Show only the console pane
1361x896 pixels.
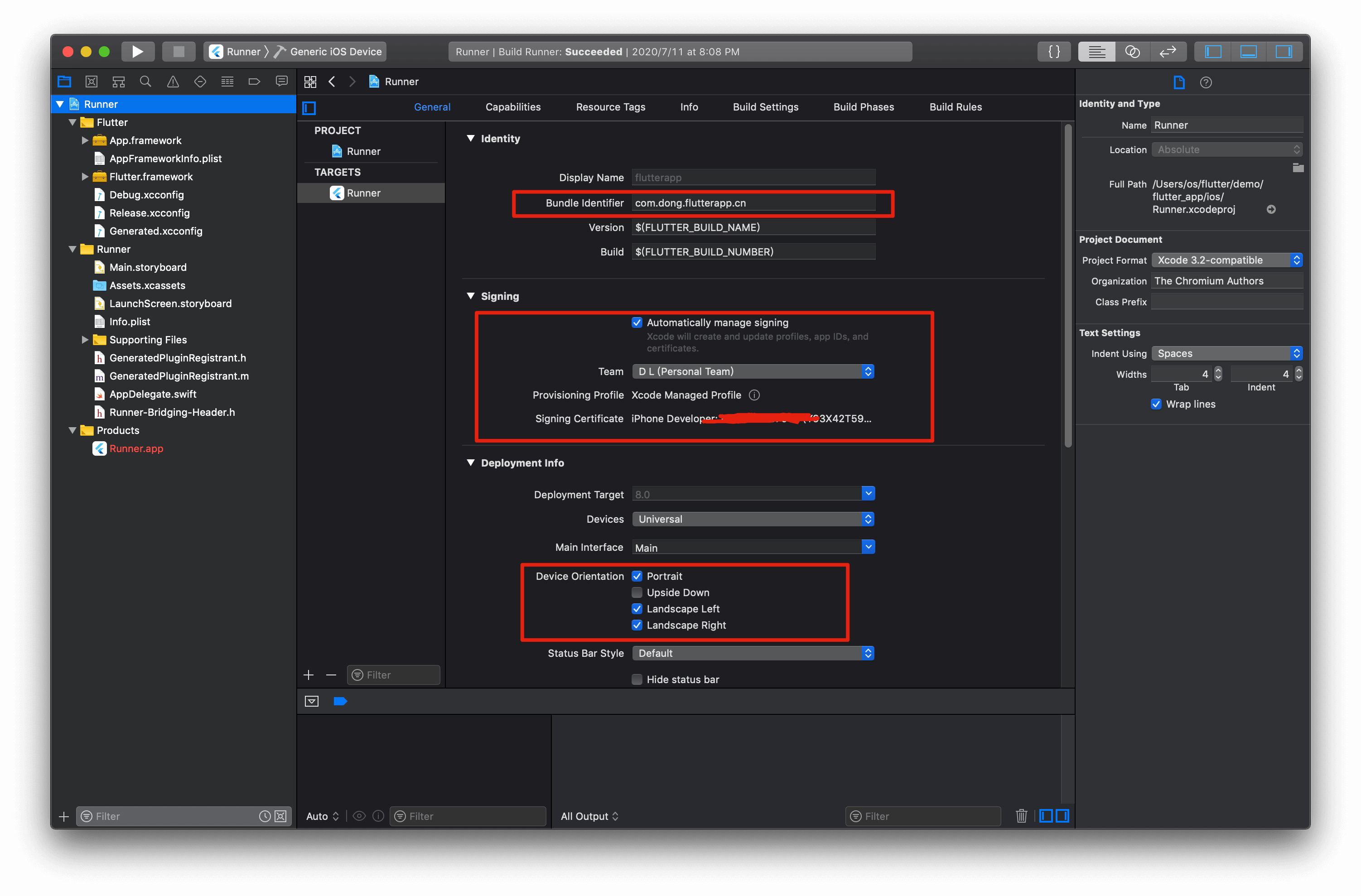1062,816
